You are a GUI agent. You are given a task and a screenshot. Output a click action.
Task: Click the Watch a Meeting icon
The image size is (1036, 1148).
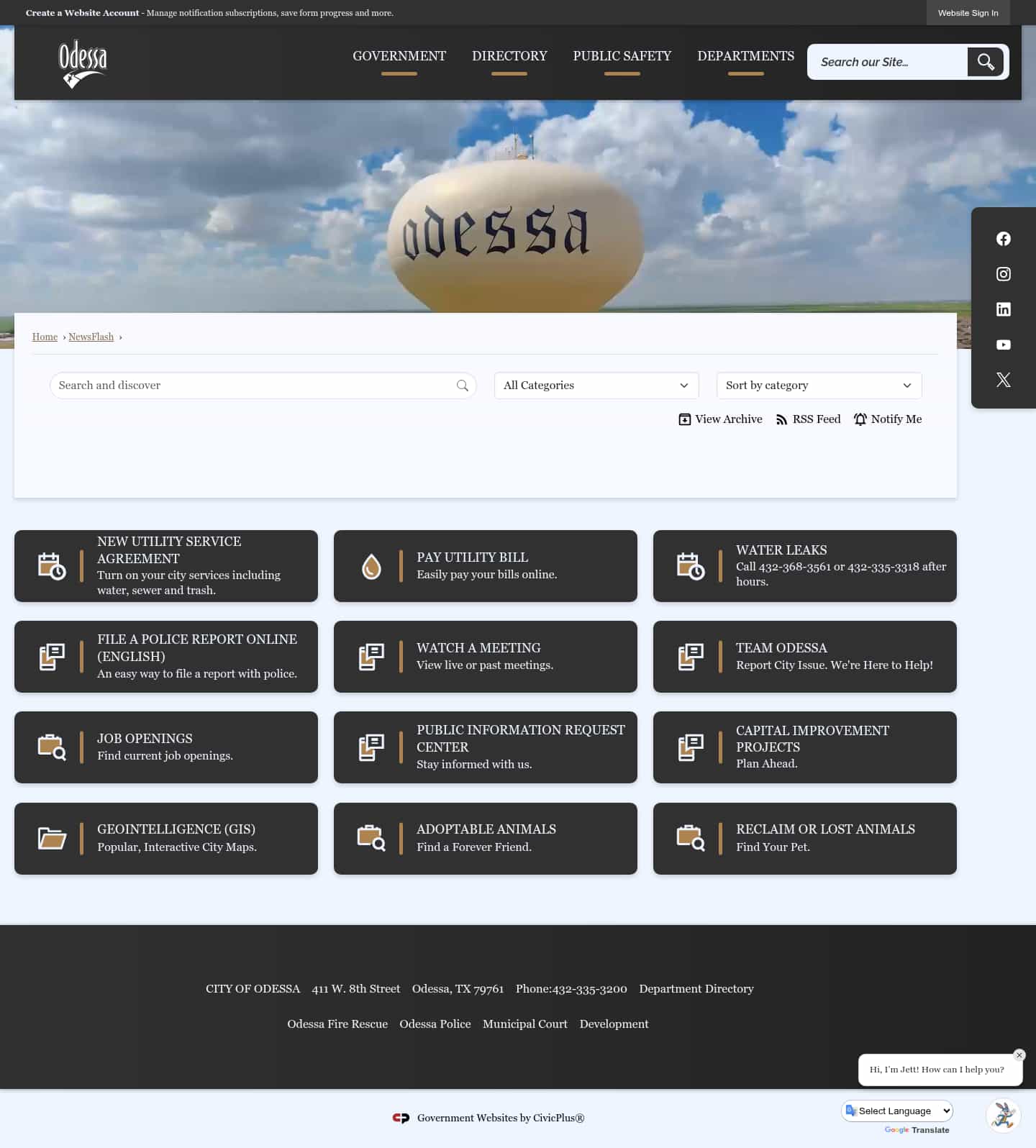(x=371, y=657)
